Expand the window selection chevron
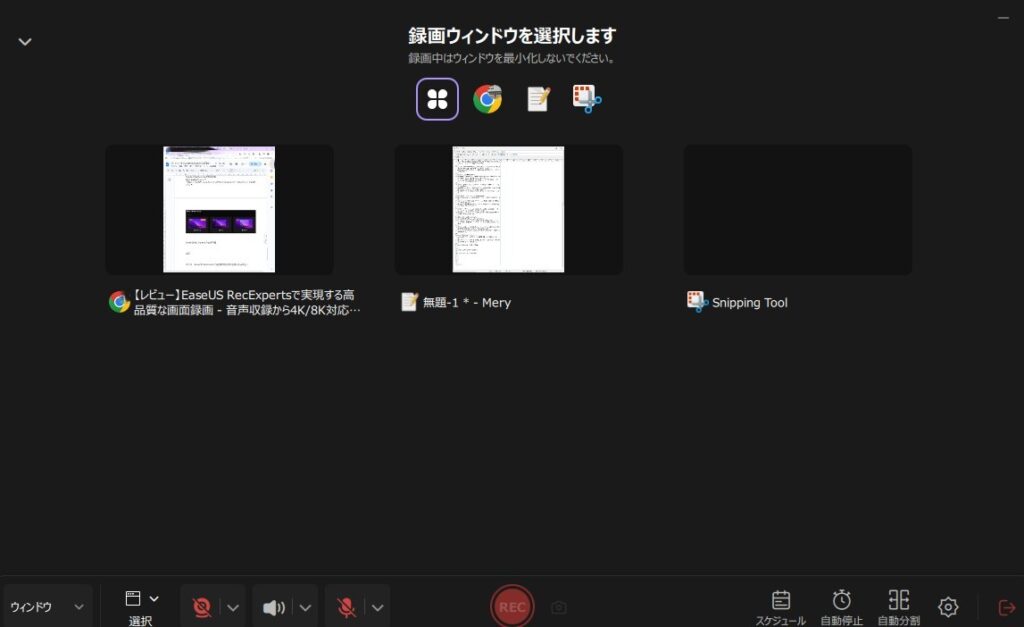Viewport: 1024px width, 627px height. (x=154, y=598)
